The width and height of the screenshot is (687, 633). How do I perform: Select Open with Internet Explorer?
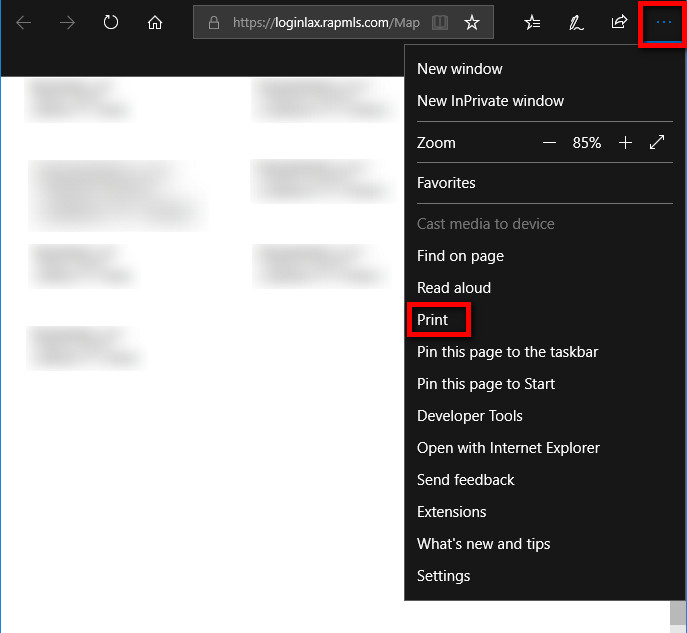pyautogui.click(x=508, y=448)
